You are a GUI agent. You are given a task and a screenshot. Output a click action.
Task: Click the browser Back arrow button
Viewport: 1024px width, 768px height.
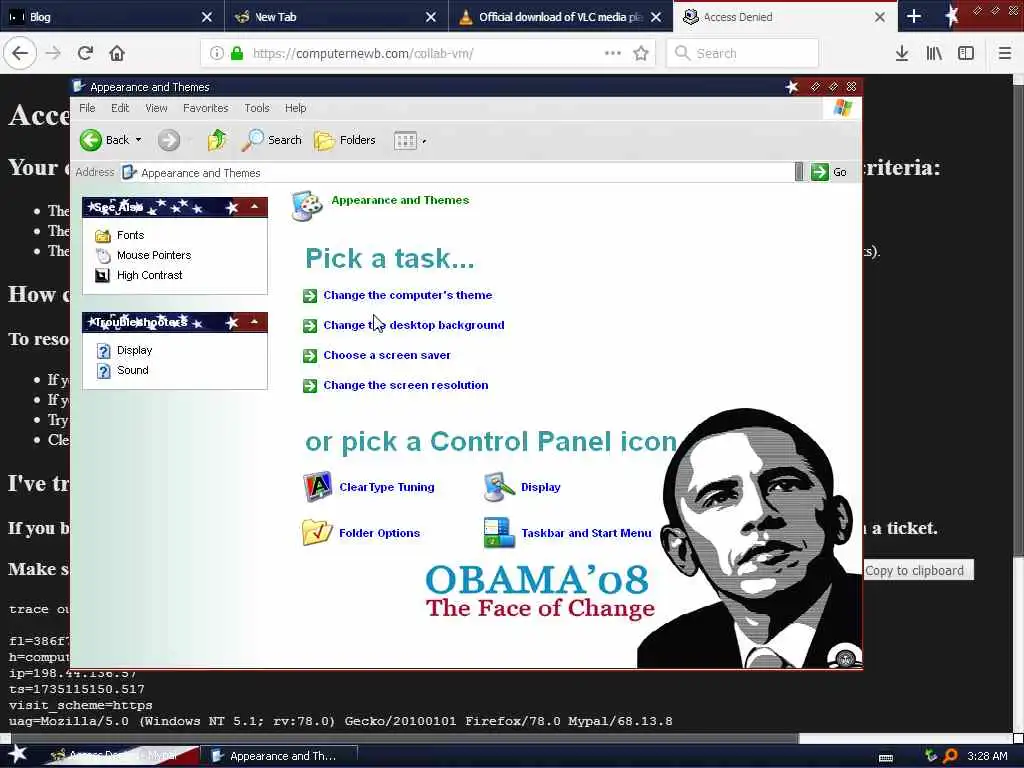tap(20, 53)
